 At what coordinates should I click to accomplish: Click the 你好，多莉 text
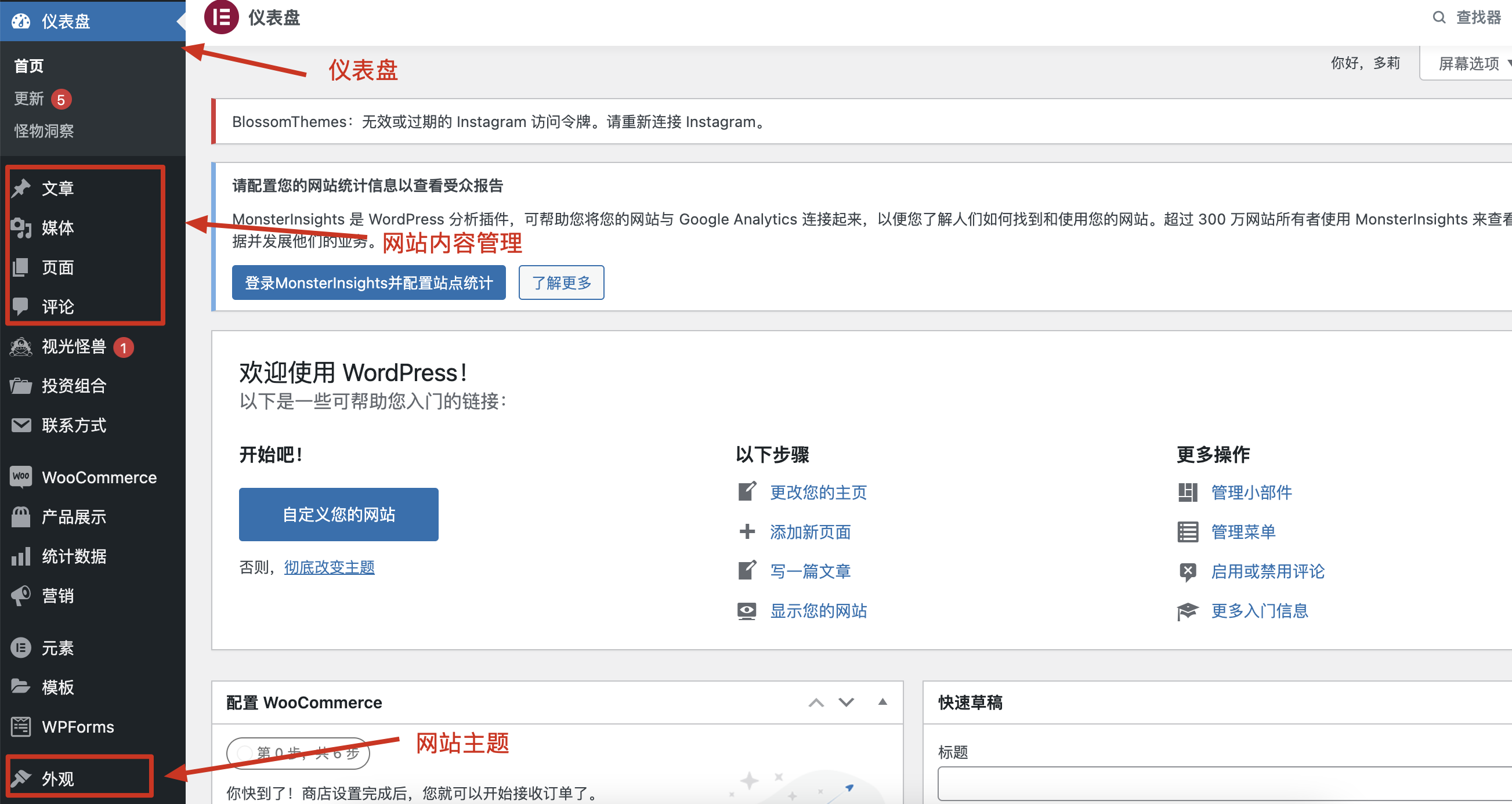(1365, 63)
